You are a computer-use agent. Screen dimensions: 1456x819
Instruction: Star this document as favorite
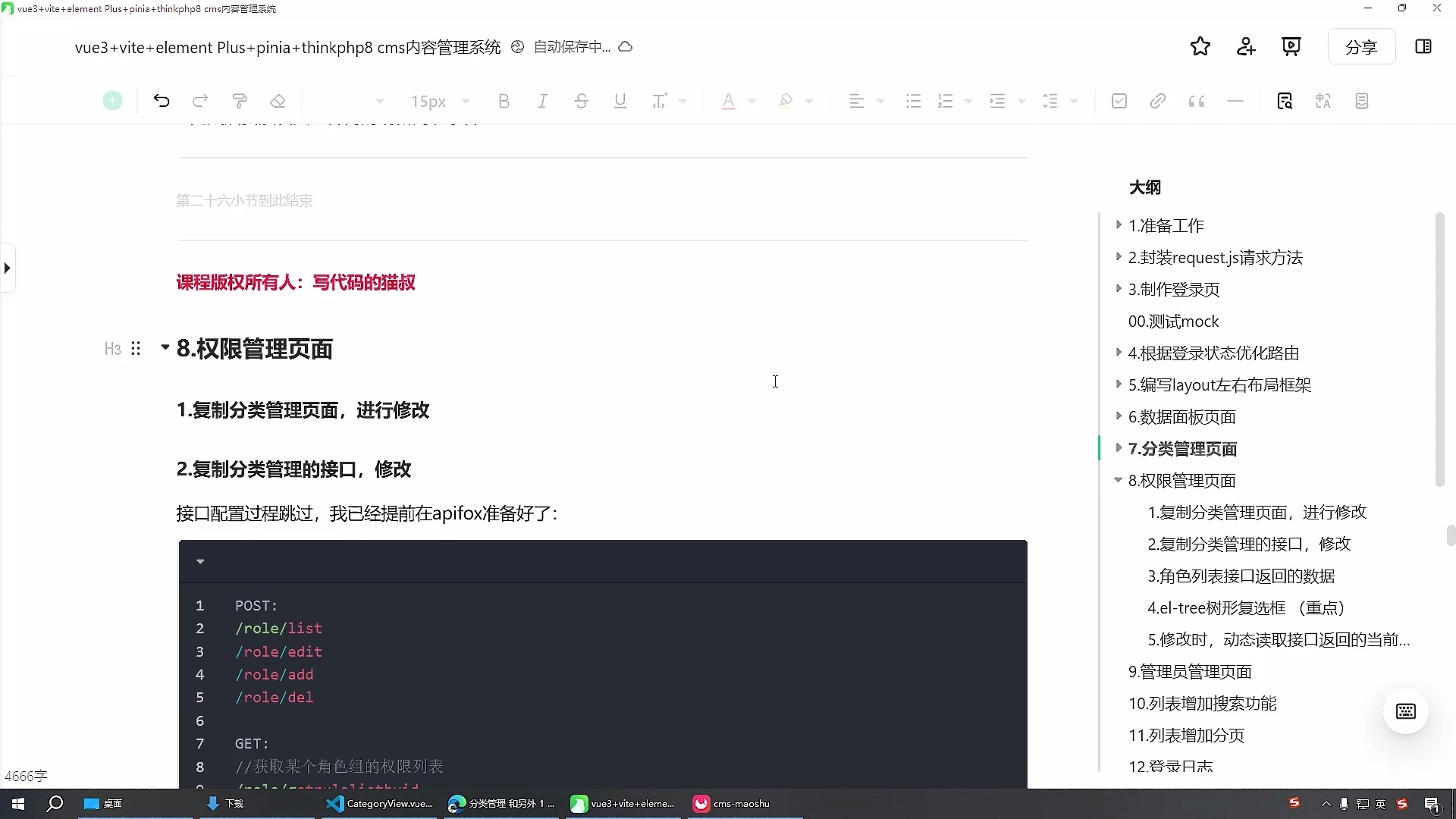coord(1200,46)
